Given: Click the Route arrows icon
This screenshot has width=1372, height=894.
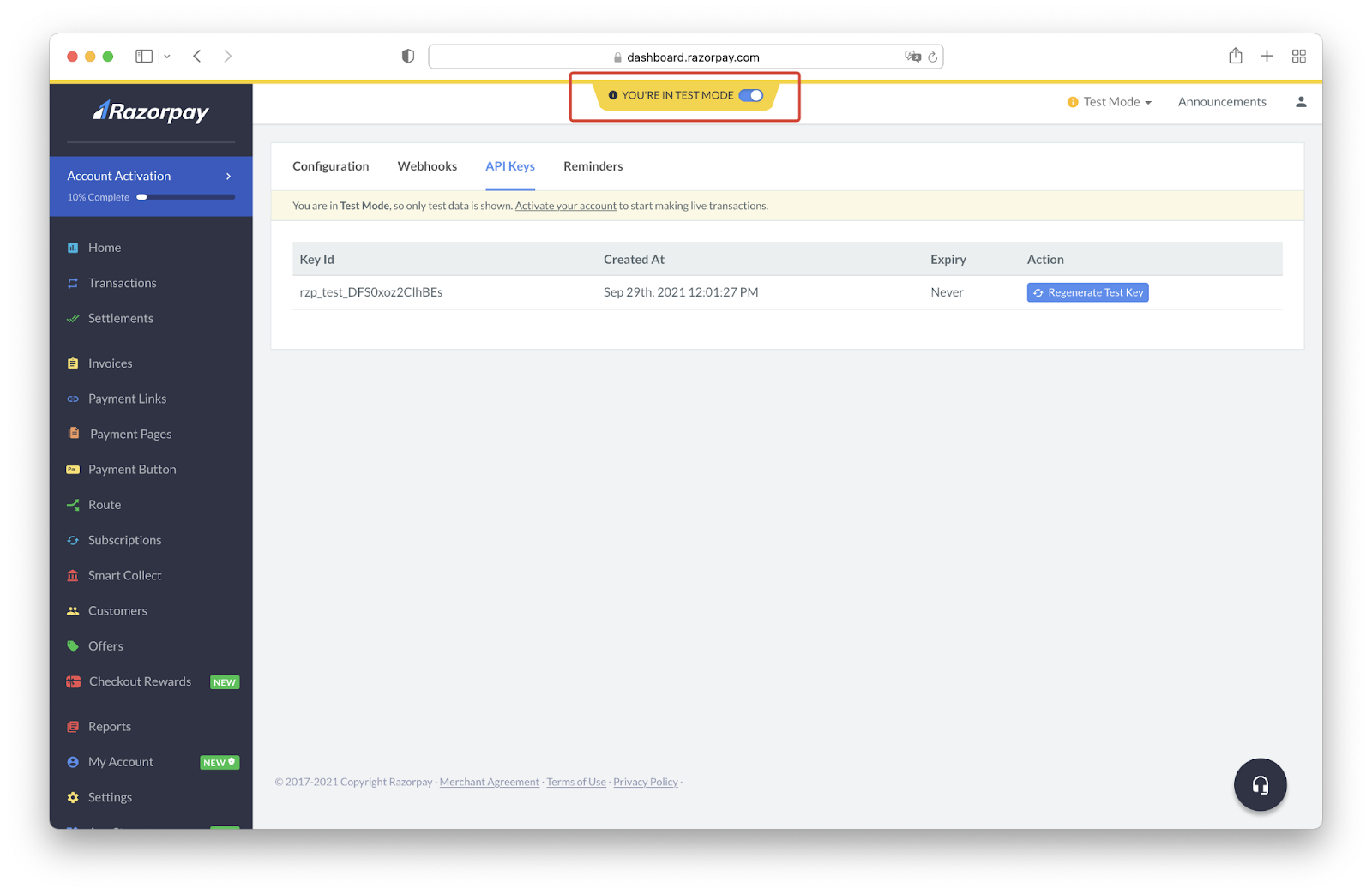Looking at the screenshot, I should point(73,505).
